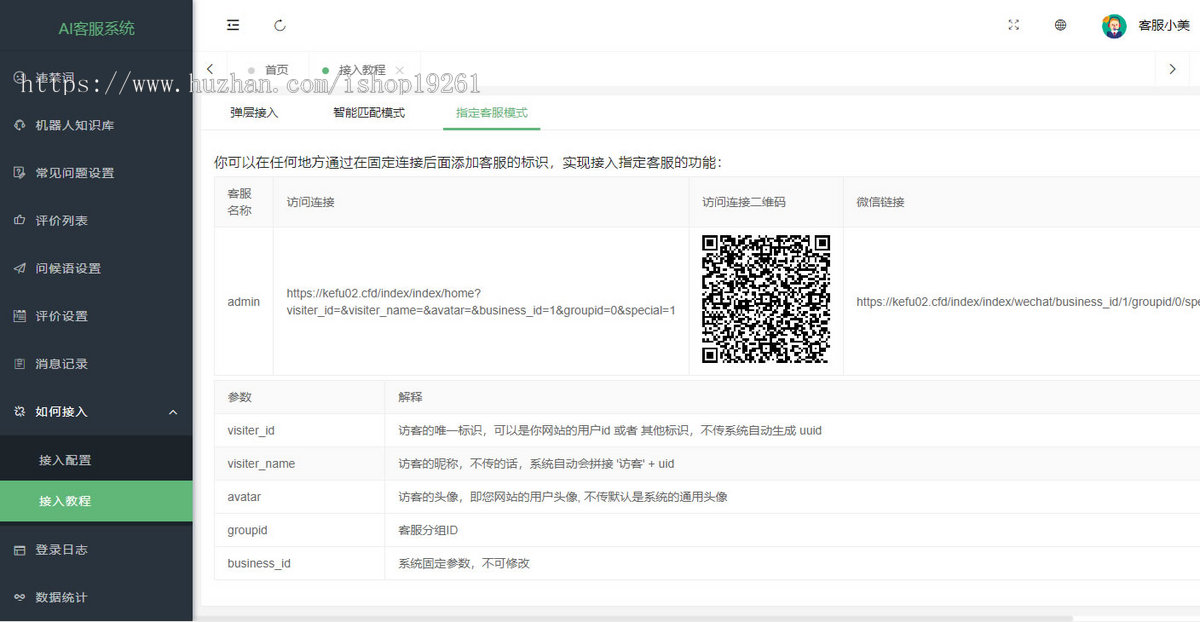Switch to the 弹层接入 tab
Screen dimensions: 1200x622
pos(254,113)
